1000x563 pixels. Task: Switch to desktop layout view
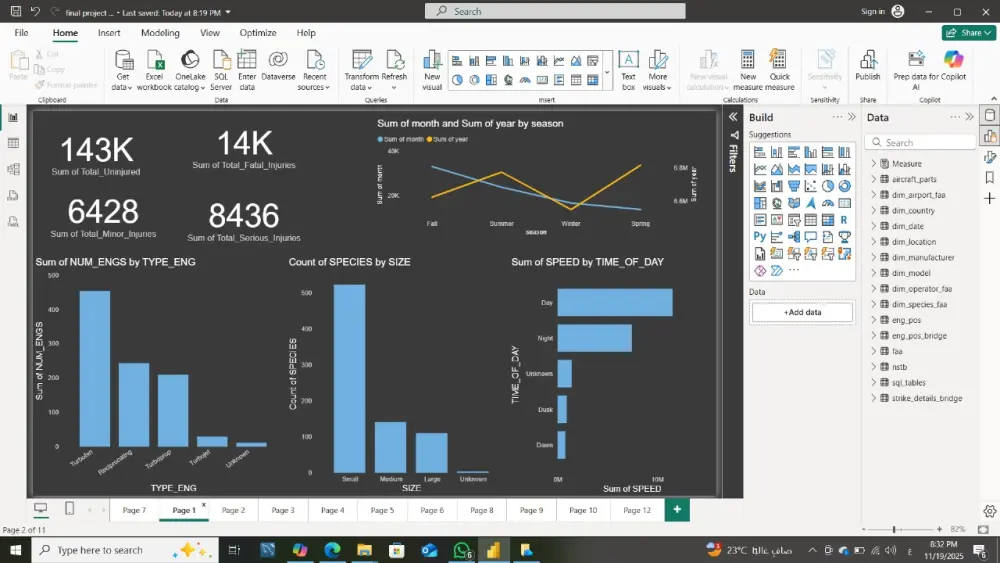[x=41, y=508]
